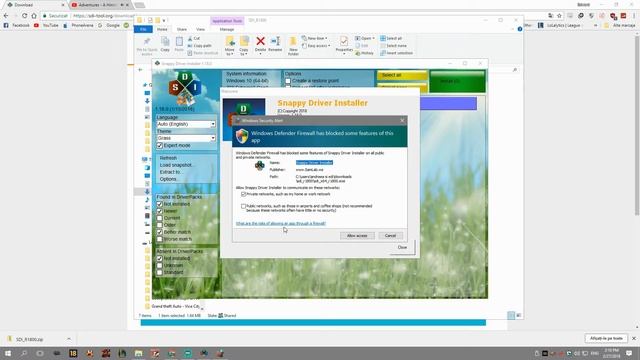This screenshot has height=360, width=640.
Task: Click Cancel in Windows Security Alert
Action: [x=390, y=236]
